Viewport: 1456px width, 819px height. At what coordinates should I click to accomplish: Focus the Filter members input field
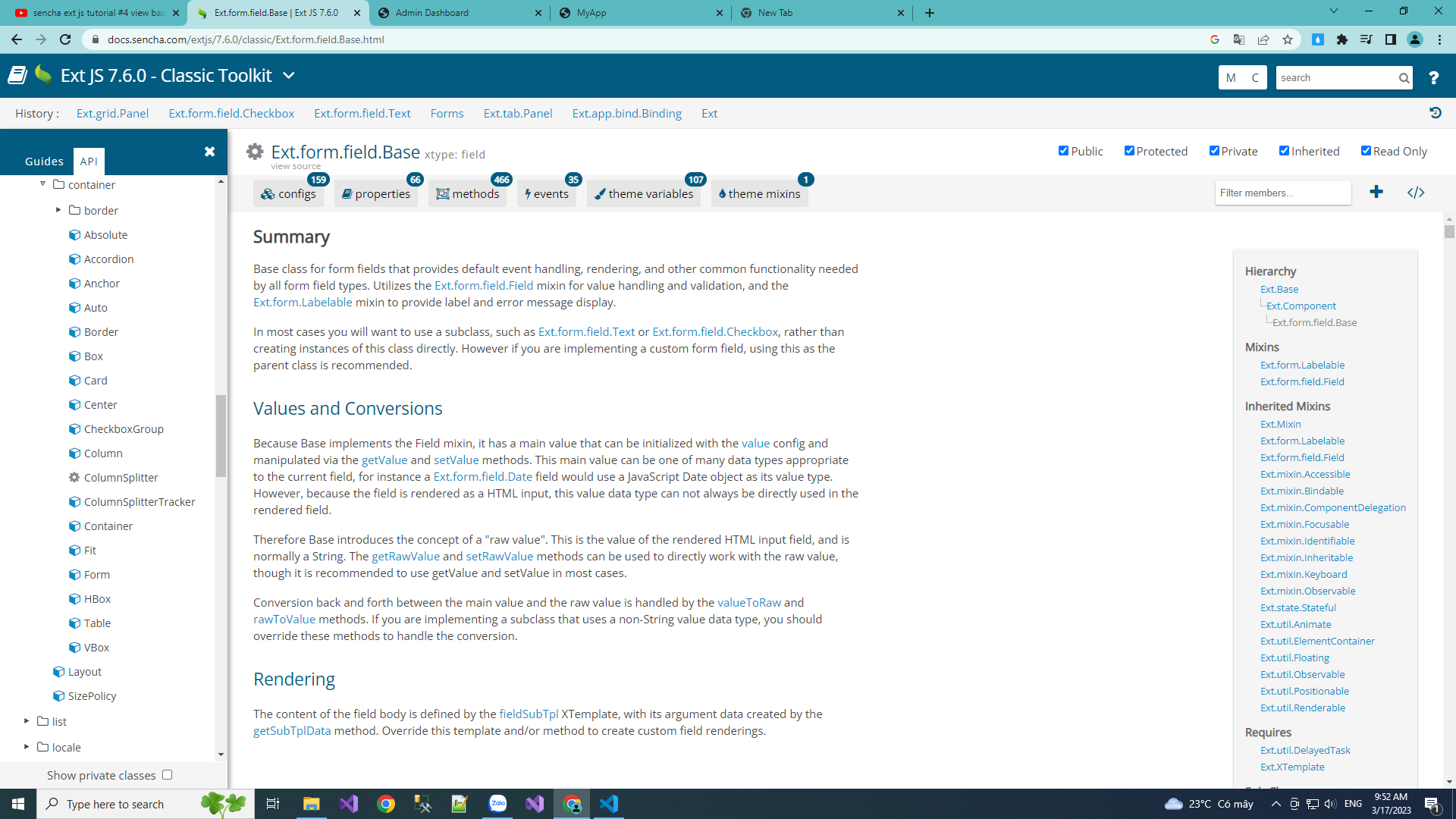coord(1283,193)
